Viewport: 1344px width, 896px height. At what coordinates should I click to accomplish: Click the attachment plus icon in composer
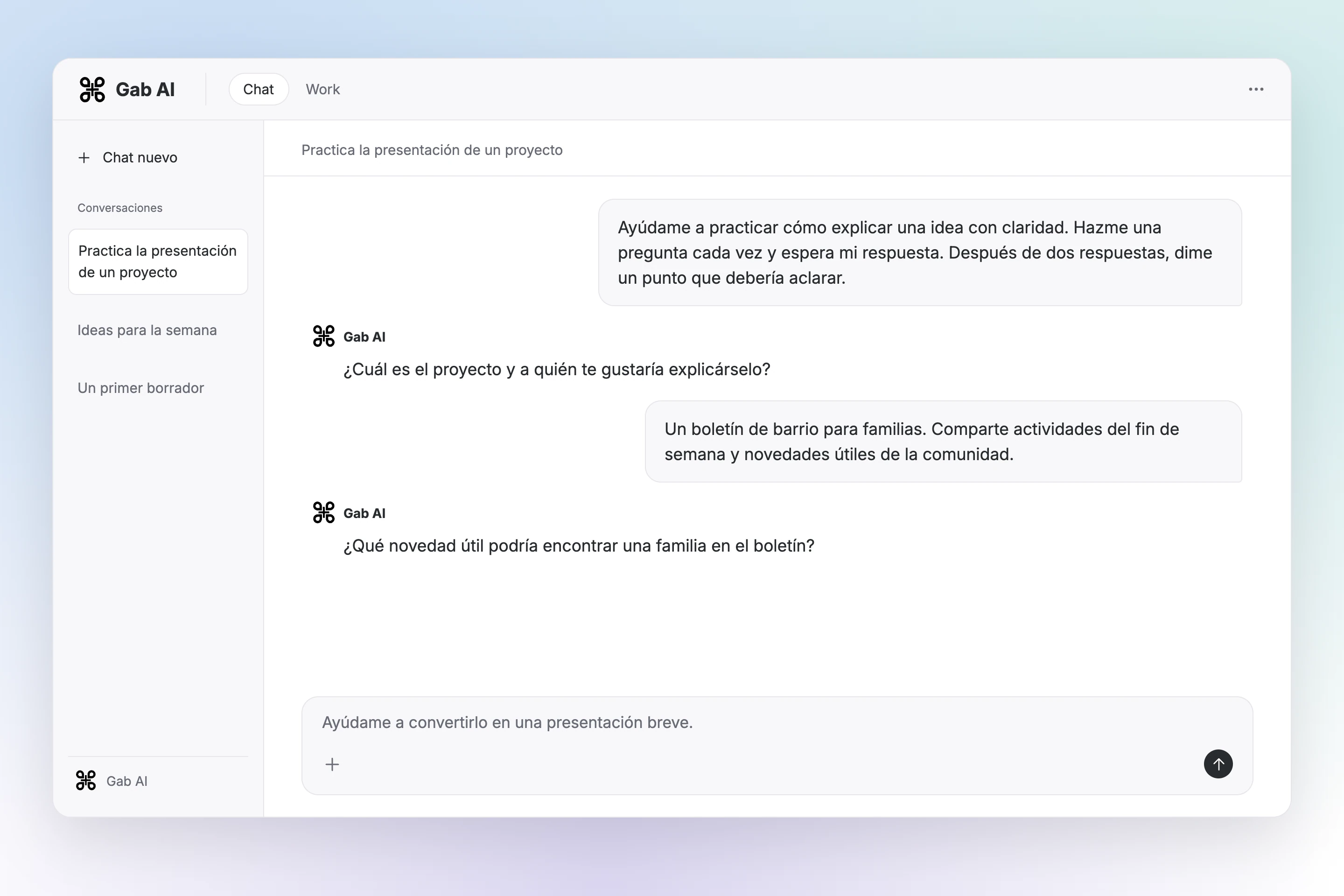[x=332, y=764]
